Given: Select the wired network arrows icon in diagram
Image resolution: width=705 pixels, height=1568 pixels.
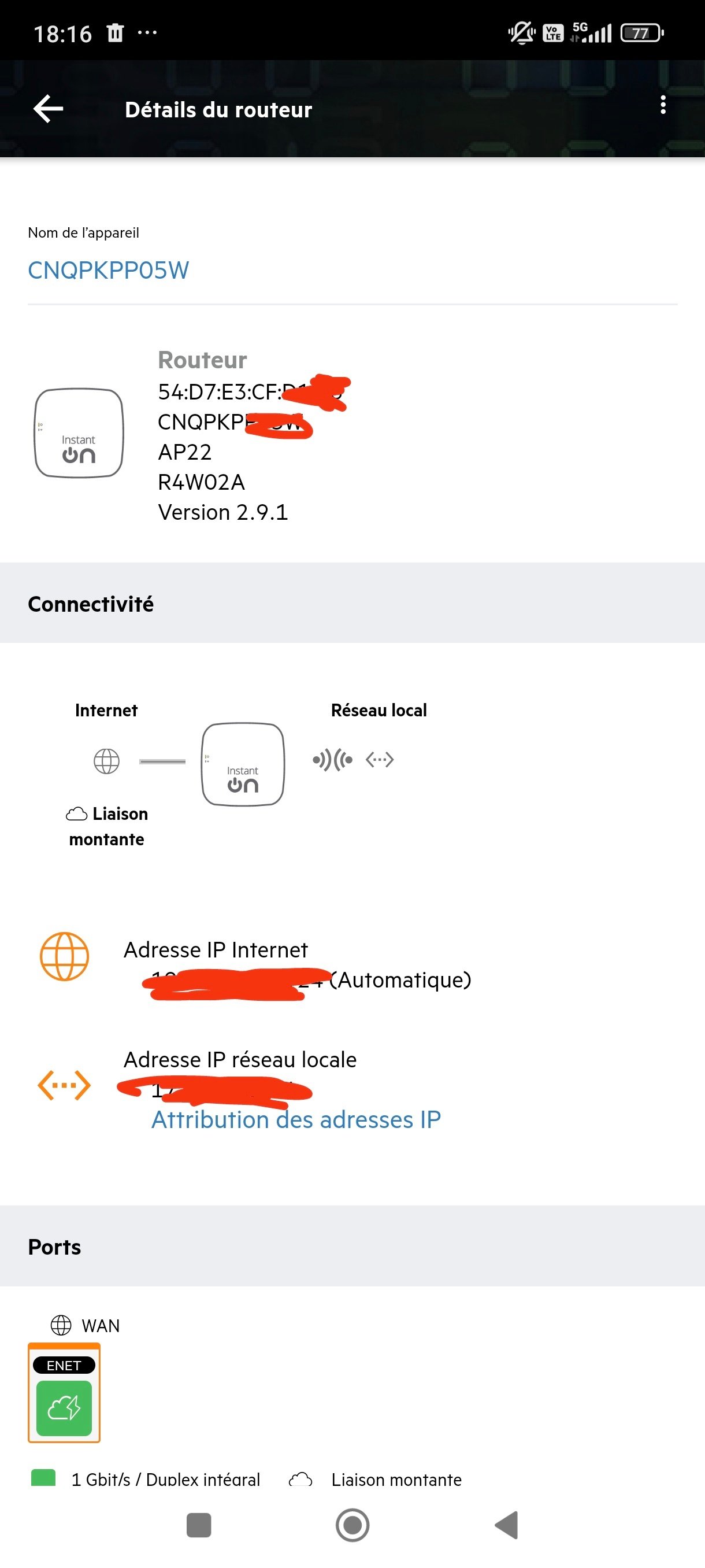Looking at the screenshot, I should click(x=380, y=760).
